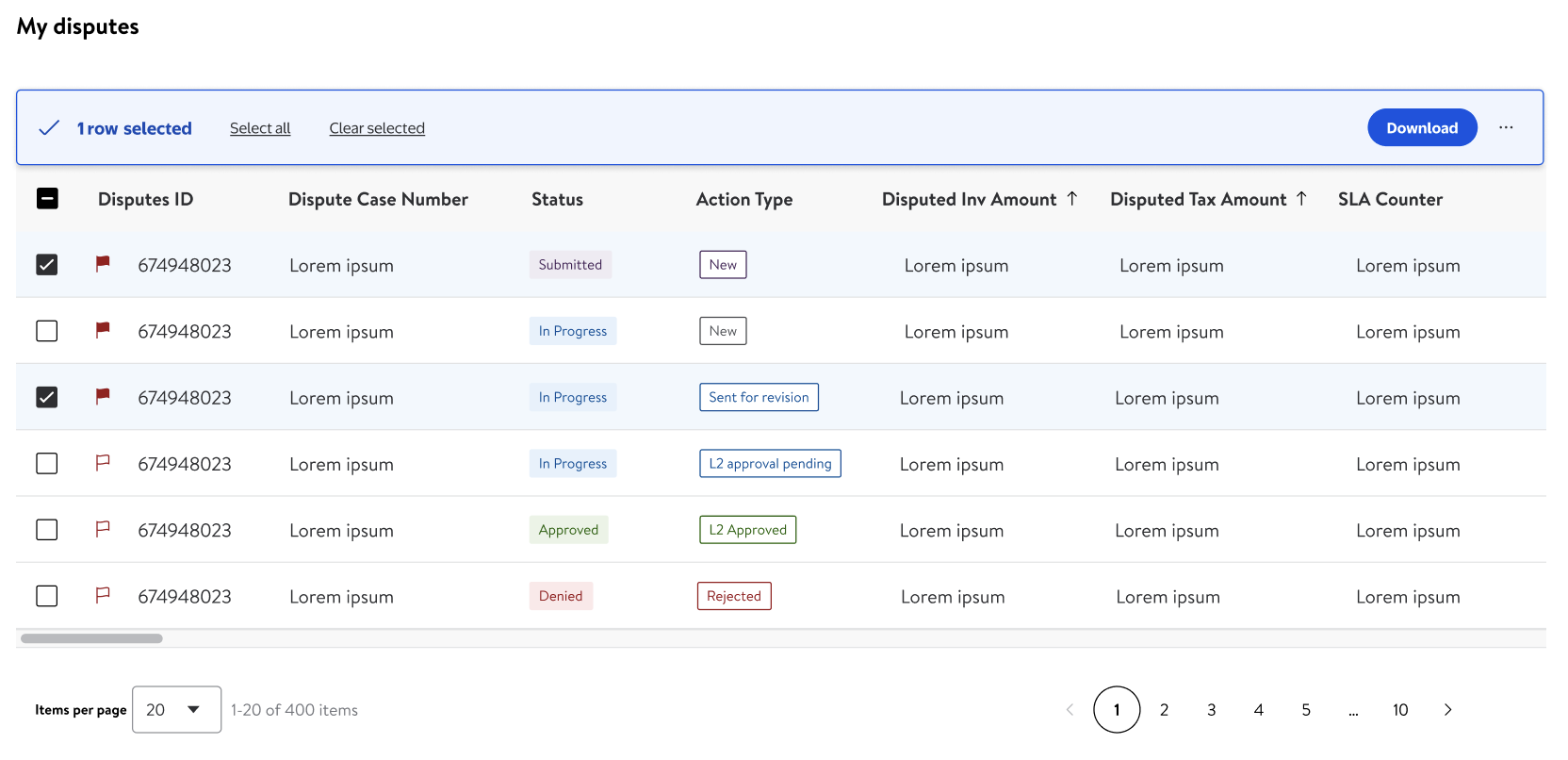Jump to page 10

[1400, 710]
